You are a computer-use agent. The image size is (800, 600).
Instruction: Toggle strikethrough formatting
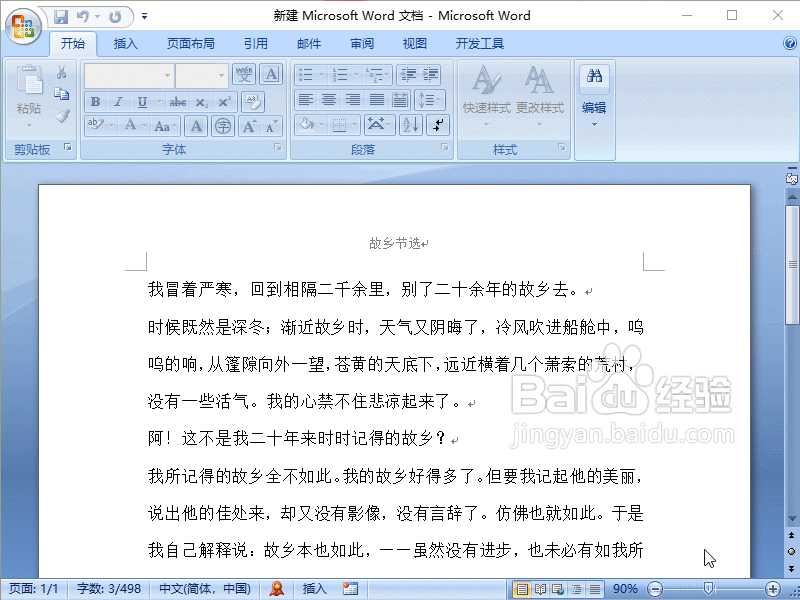coord(178,102)
